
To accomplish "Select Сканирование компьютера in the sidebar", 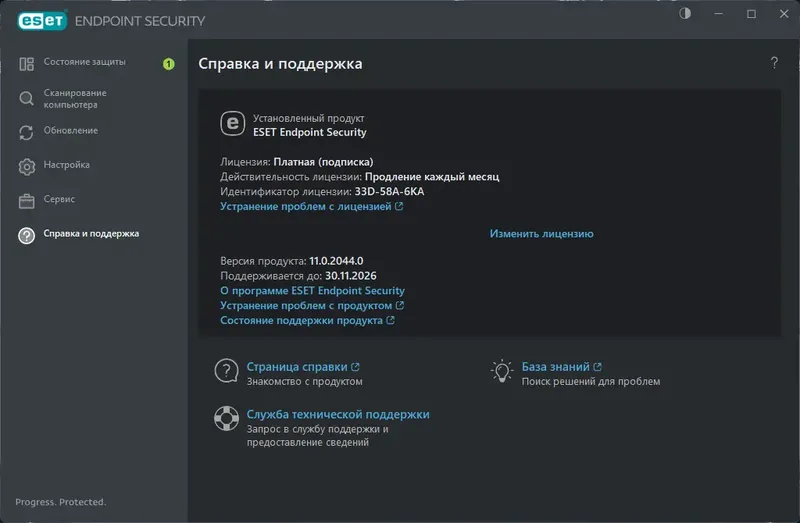I will coord(75,98).
